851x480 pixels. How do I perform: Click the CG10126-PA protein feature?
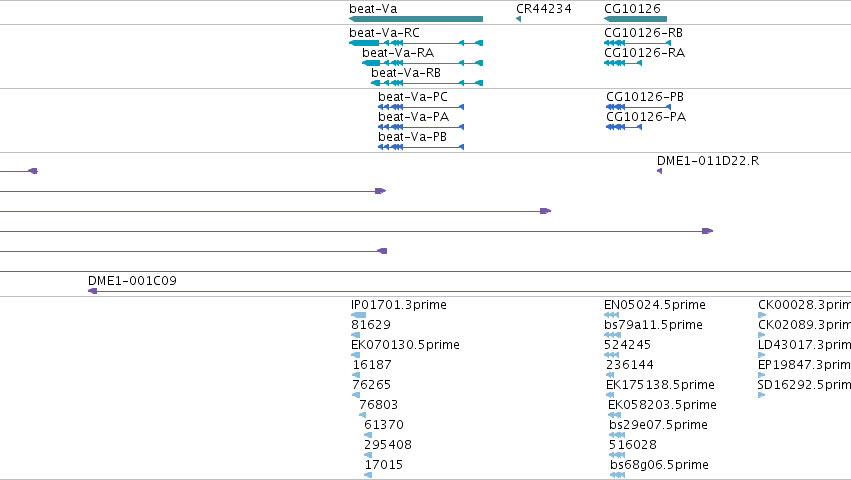pos(624,127)
